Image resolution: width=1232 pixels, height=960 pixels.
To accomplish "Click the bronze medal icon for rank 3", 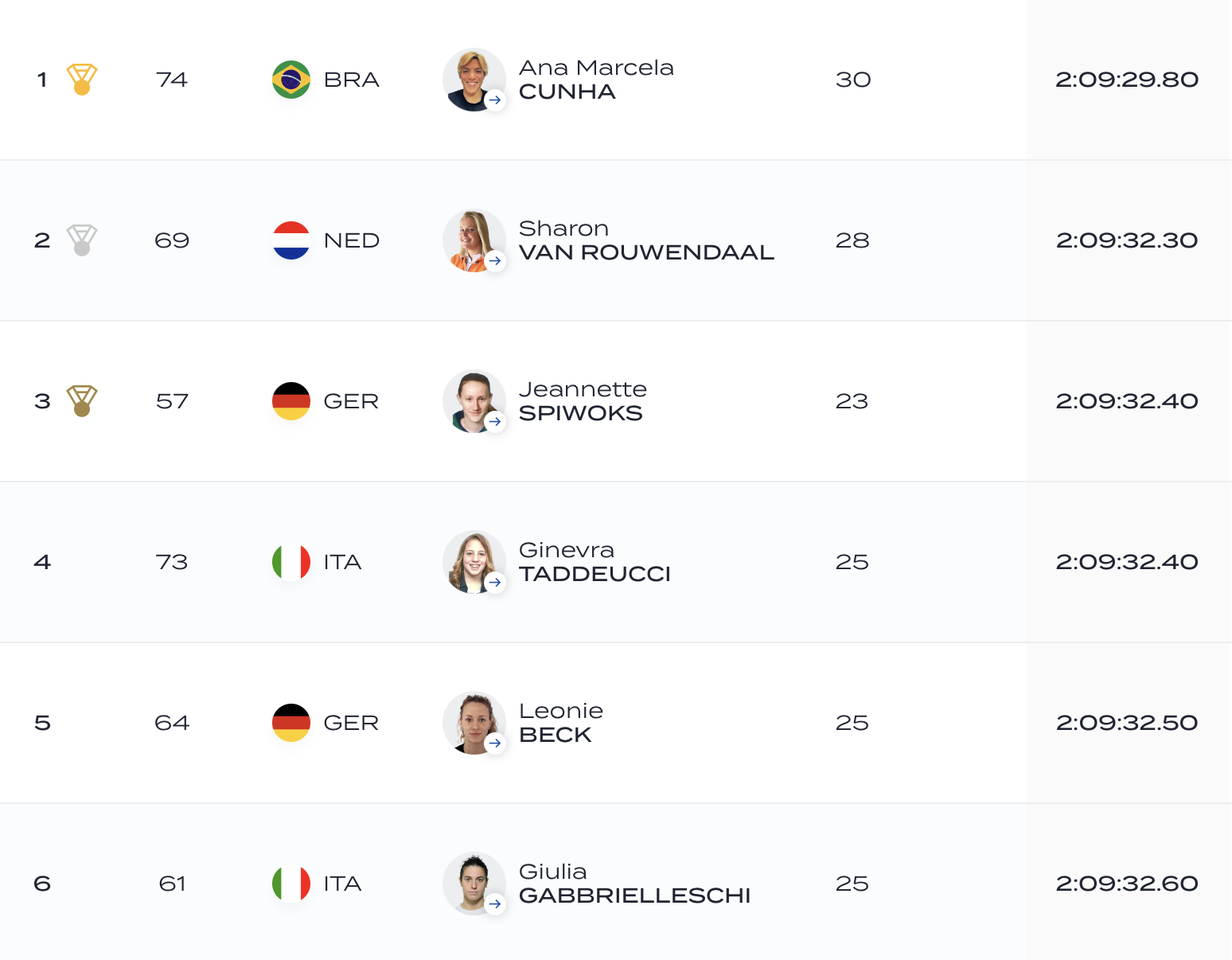I will [x=82, y=401].
